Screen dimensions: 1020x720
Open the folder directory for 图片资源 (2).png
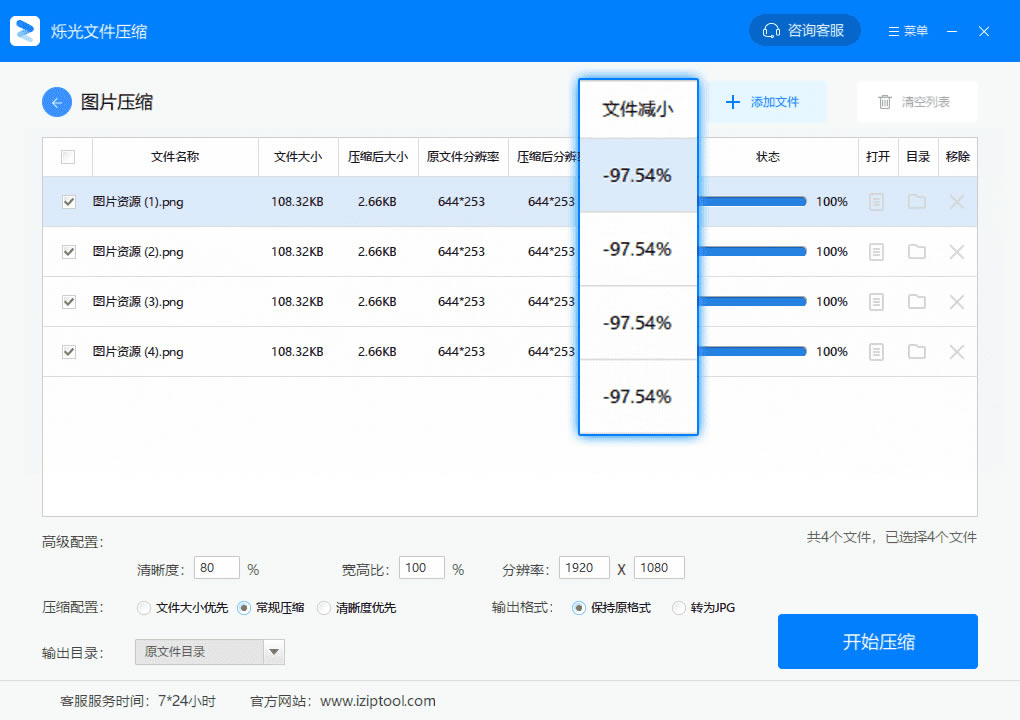click(917, 251)
